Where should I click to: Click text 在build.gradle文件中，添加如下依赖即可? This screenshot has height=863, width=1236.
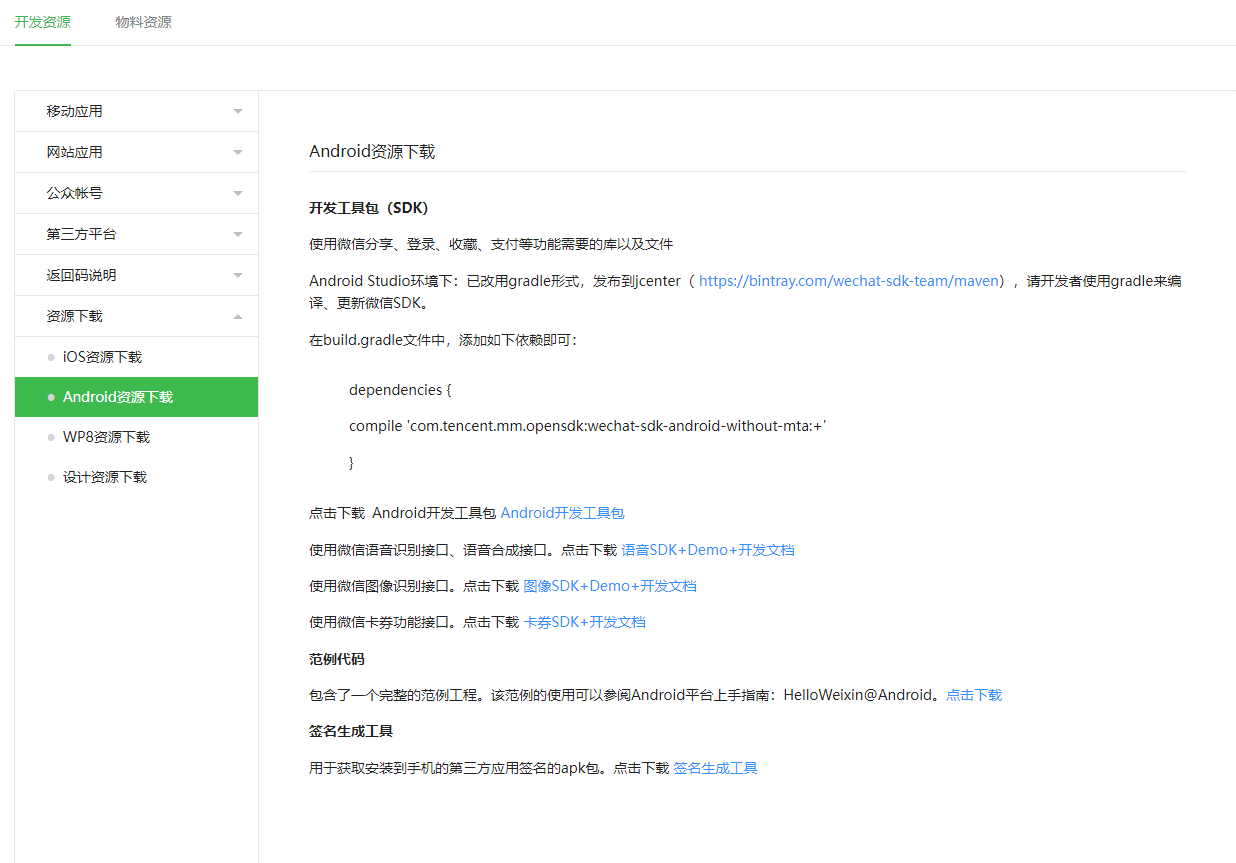(443, 340)
